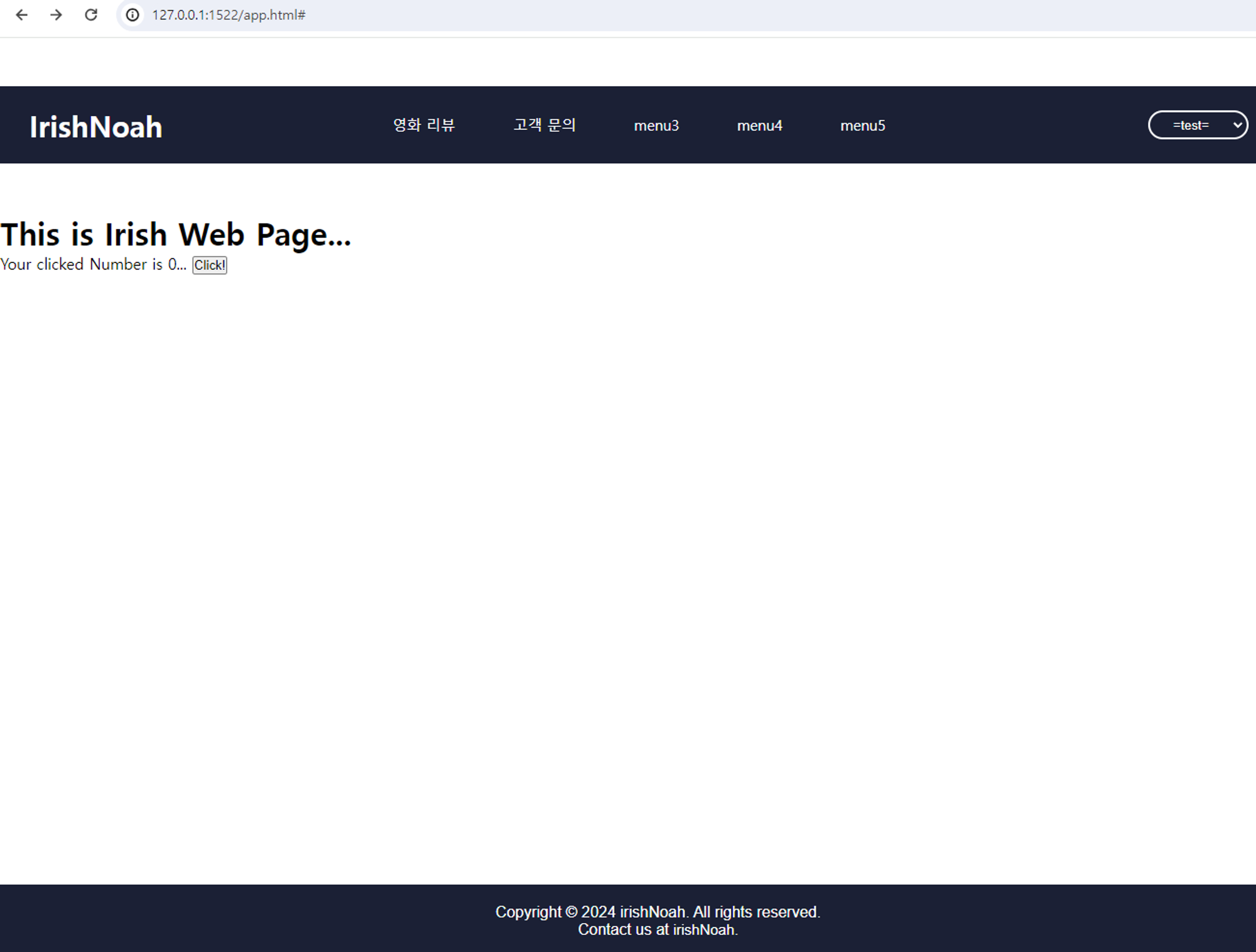Click 'Contact us at irishNoah' footer line

tap(658, 930)
